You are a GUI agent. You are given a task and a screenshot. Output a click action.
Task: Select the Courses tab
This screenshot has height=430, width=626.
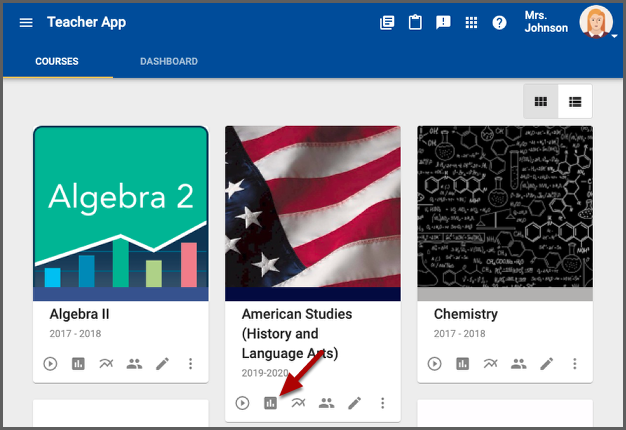click(x=57, y=61)
